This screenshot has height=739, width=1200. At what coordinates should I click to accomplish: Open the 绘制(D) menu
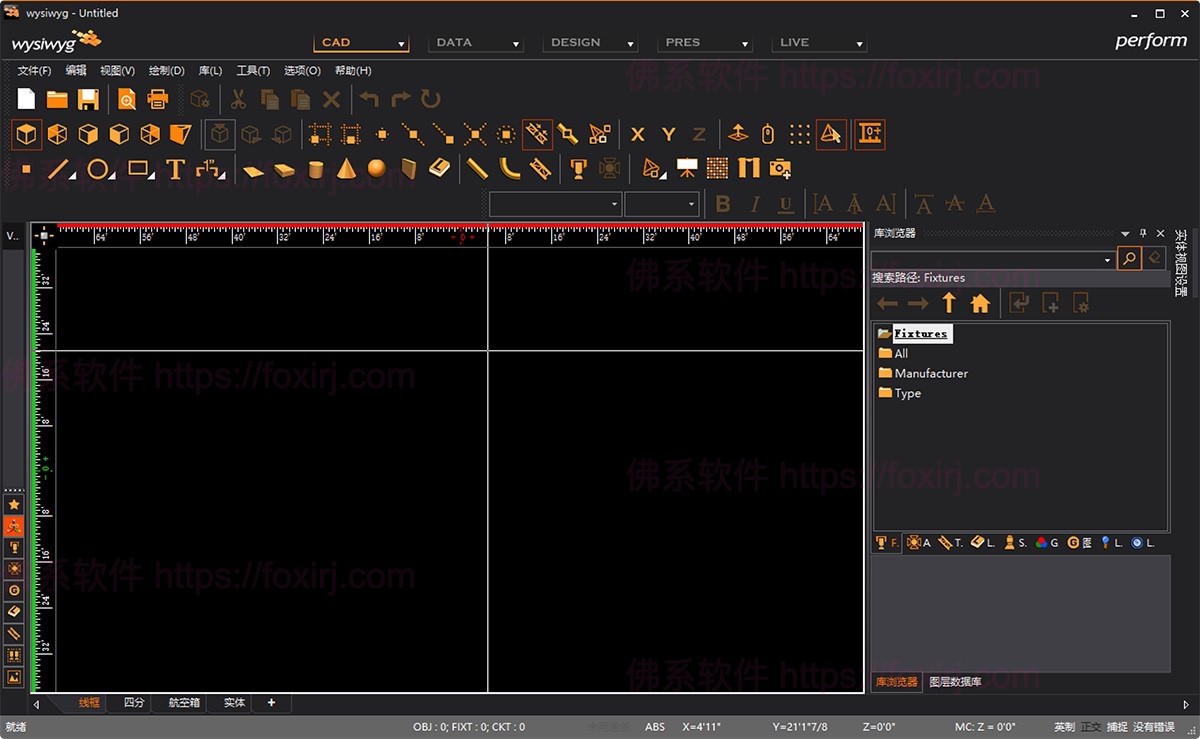tap(166, 71)
